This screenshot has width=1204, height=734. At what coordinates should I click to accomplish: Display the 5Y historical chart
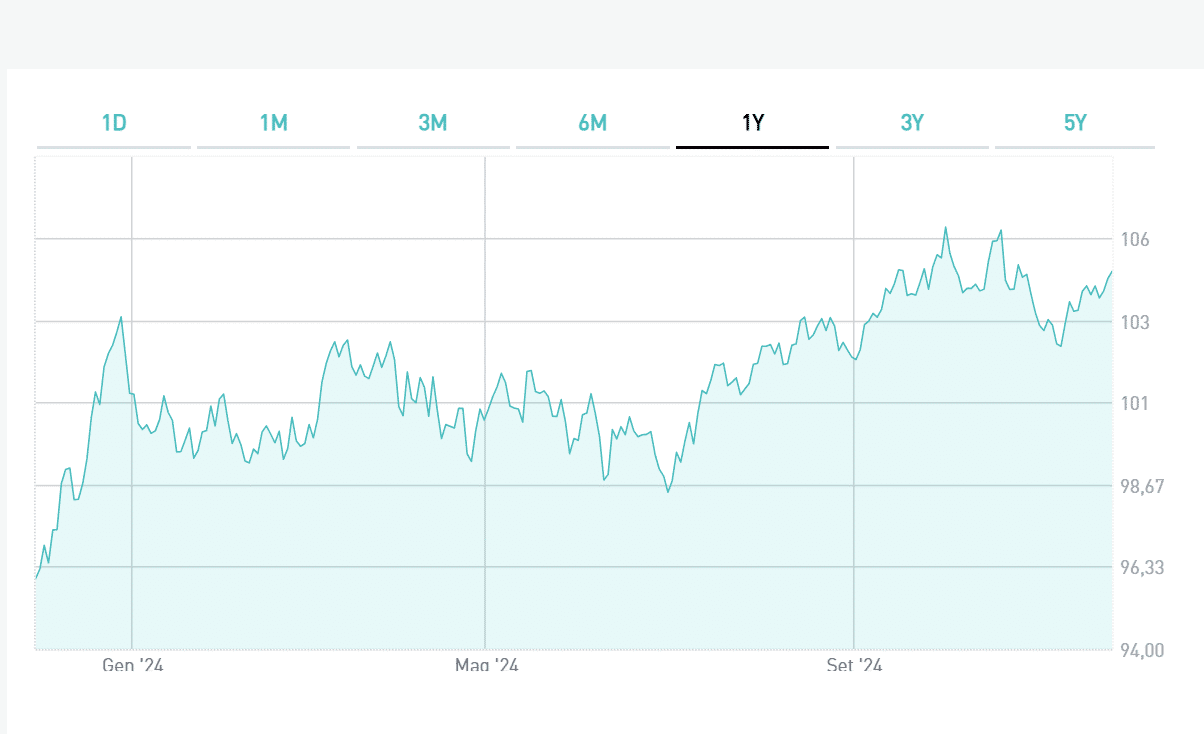(1074, 124)
